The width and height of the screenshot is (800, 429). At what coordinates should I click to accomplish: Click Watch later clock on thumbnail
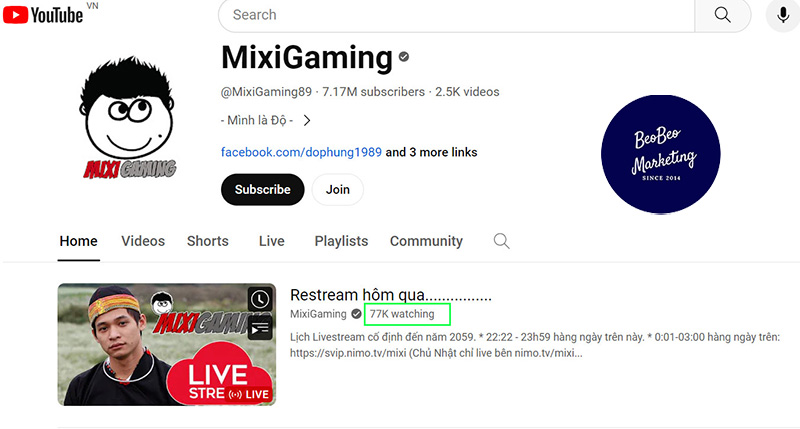[259, 299]
